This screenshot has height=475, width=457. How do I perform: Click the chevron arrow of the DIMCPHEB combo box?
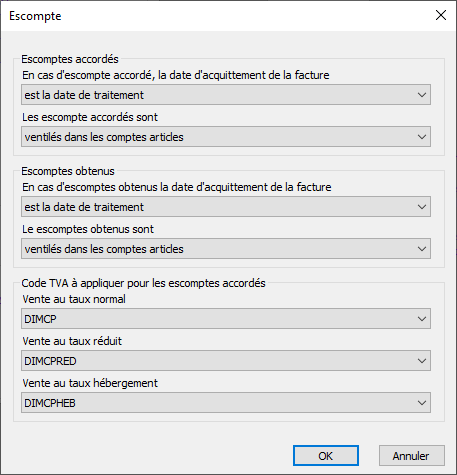[422, 403]
